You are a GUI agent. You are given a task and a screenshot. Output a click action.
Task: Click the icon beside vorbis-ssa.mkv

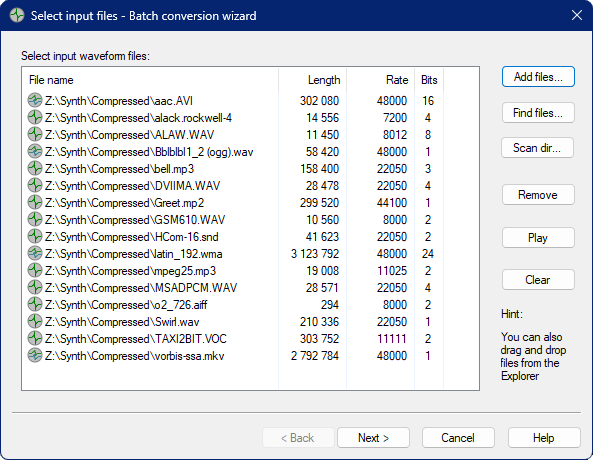pos(35,356)
